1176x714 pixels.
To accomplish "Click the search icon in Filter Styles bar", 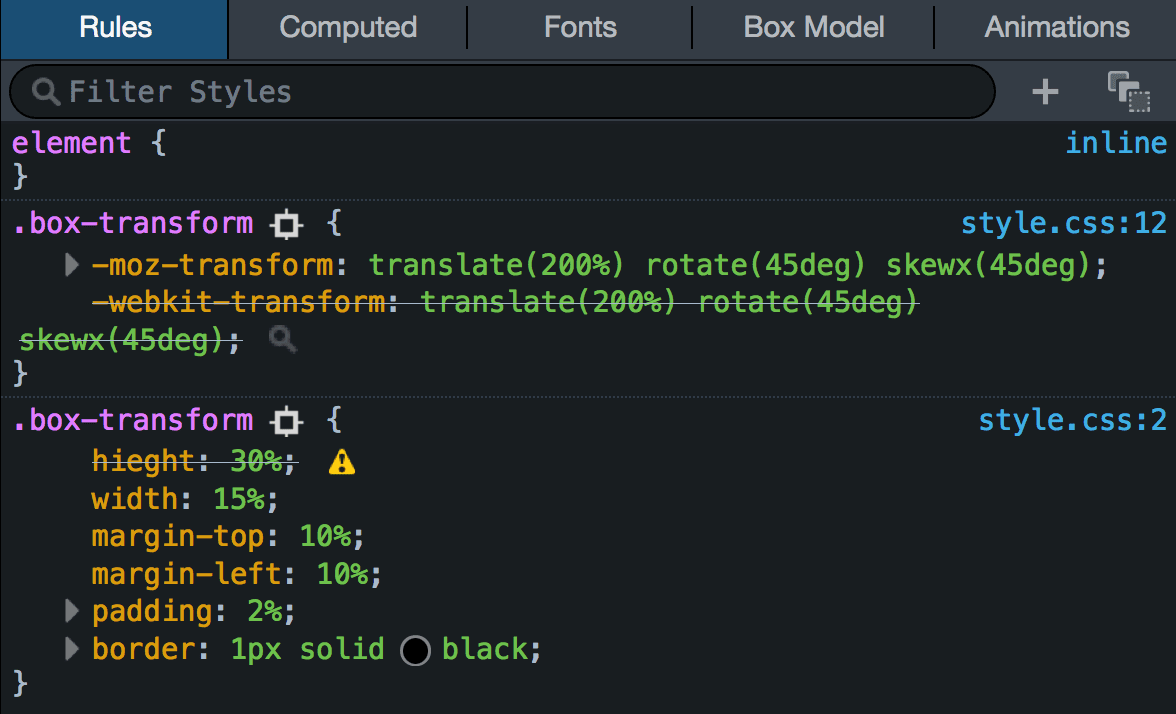I will [44, 91].
